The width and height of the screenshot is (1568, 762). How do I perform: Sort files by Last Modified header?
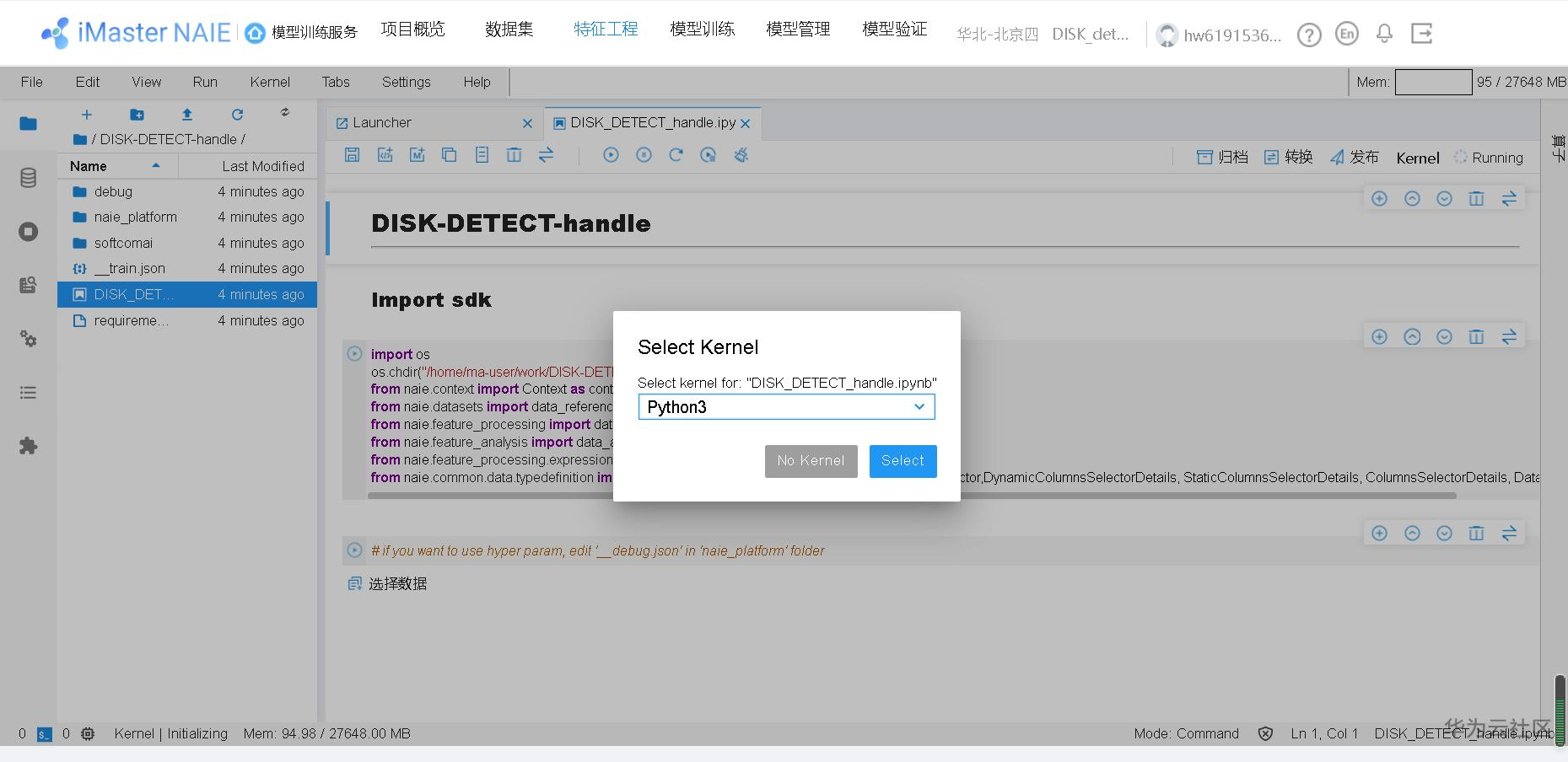[249, 166]
